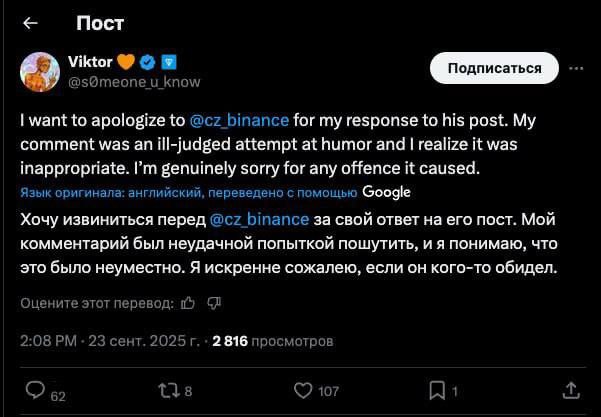Click the share upload icon
The image size is (601, 417).
570,389
